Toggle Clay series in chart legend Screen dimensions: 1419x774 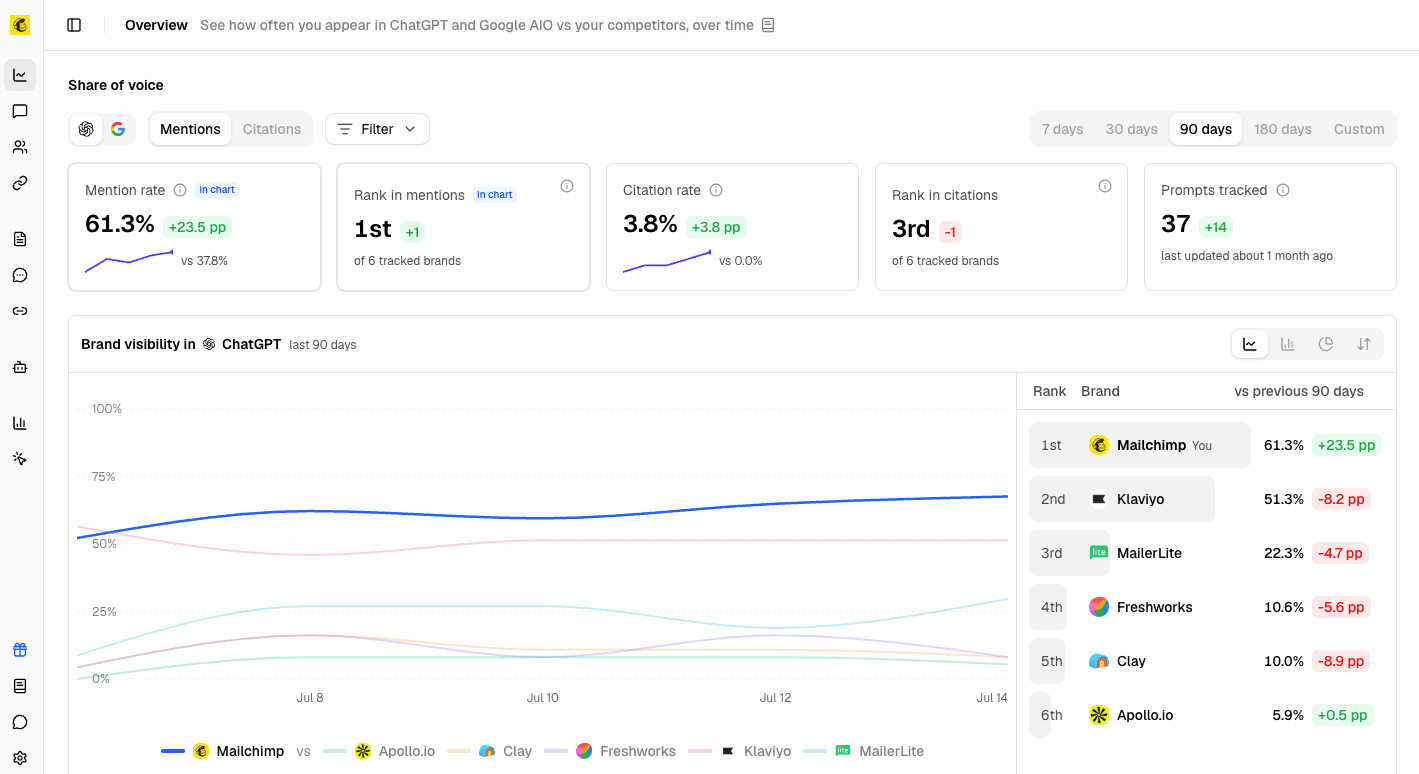[489, 751]
